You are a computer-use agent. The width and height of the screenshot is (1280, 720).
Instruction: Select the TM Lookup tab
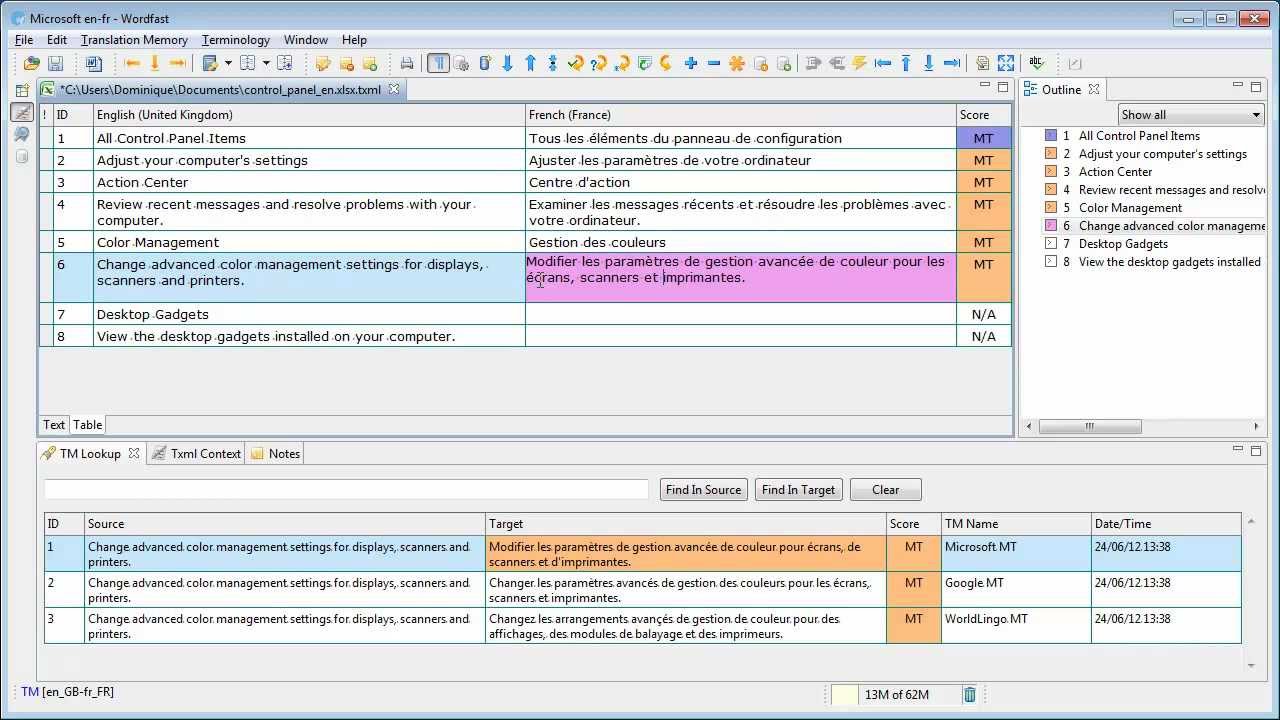tap(90, 454)
